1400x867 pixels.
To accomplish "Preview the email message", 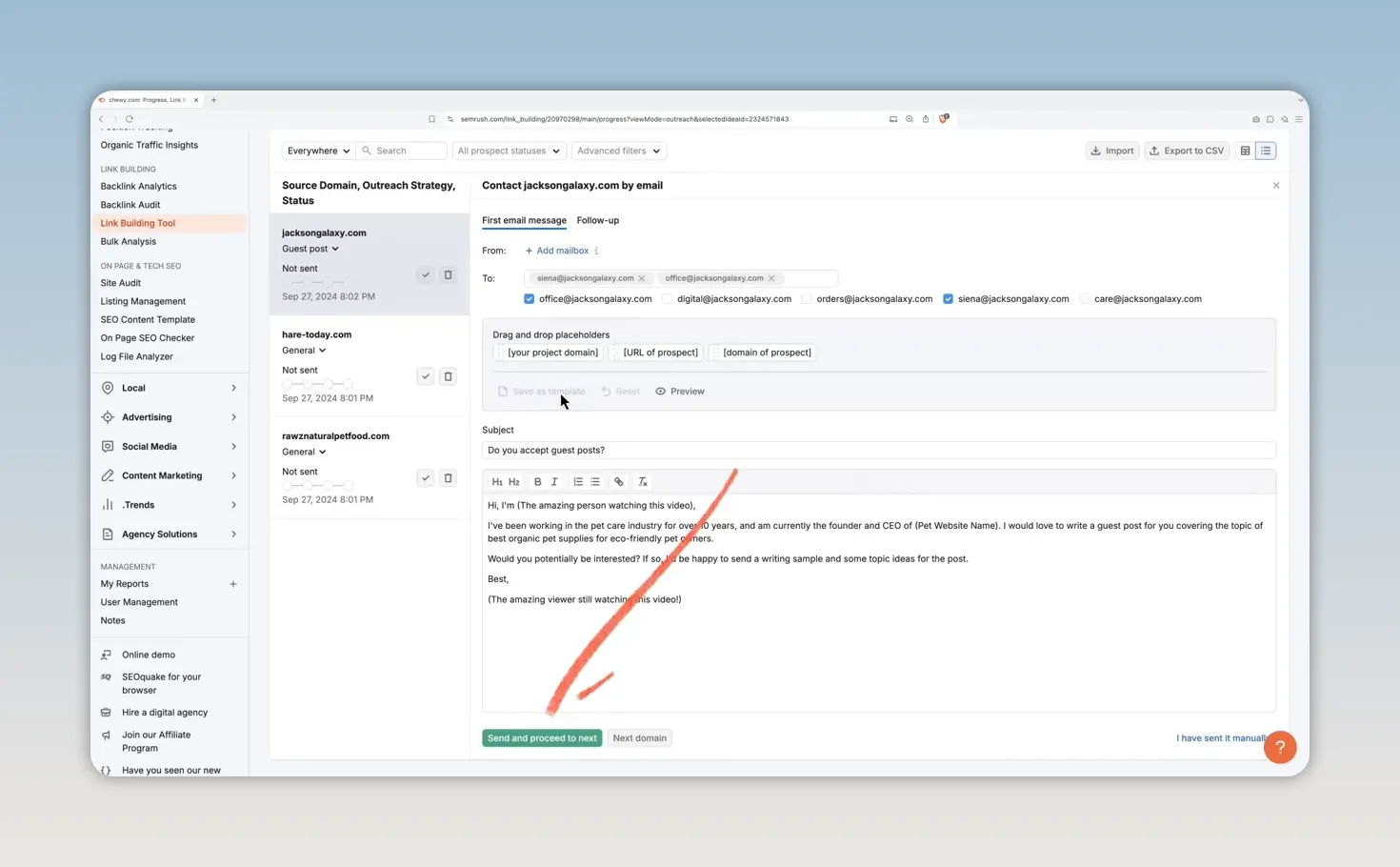I will click(680, 392).
